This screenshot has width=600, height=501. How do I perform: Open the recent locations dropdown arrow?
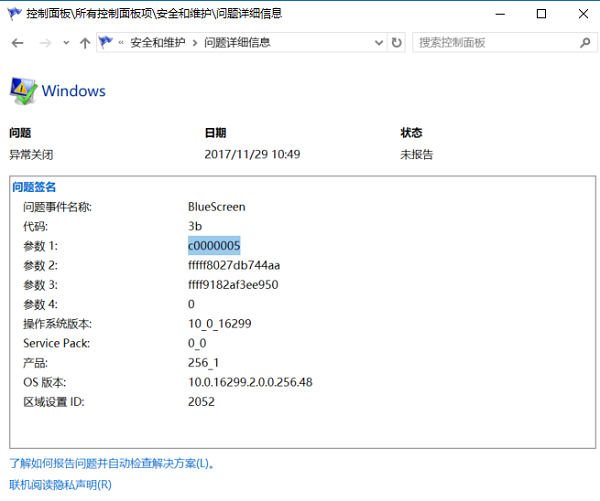coord(66,43)
